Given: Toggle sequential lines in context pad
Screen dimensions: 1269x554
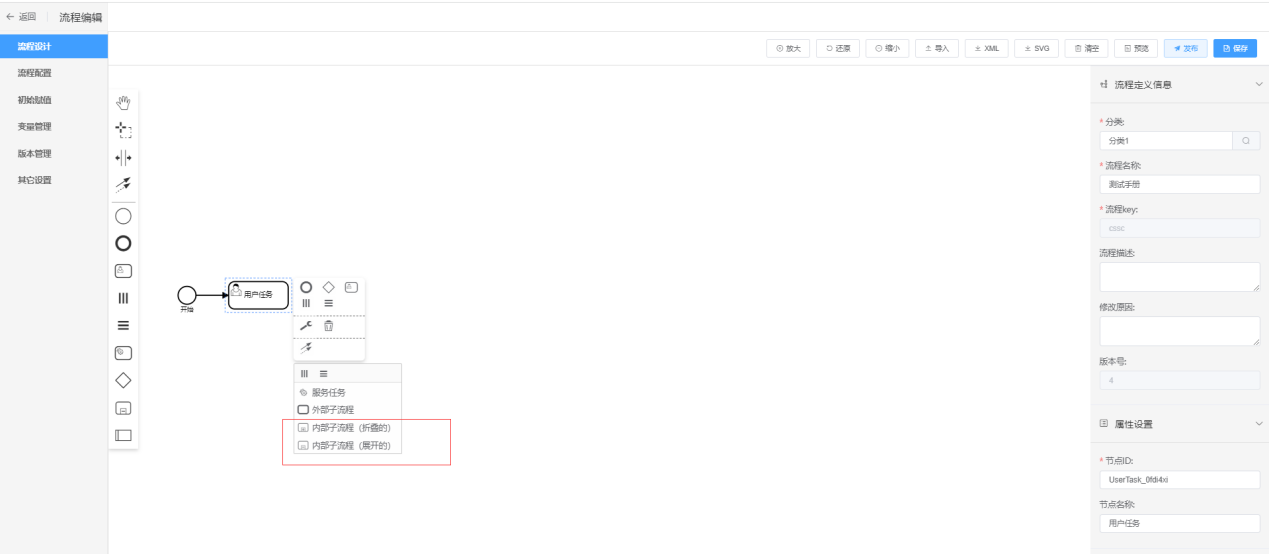Looking at the screenshot, I should [x=329, y=303].
